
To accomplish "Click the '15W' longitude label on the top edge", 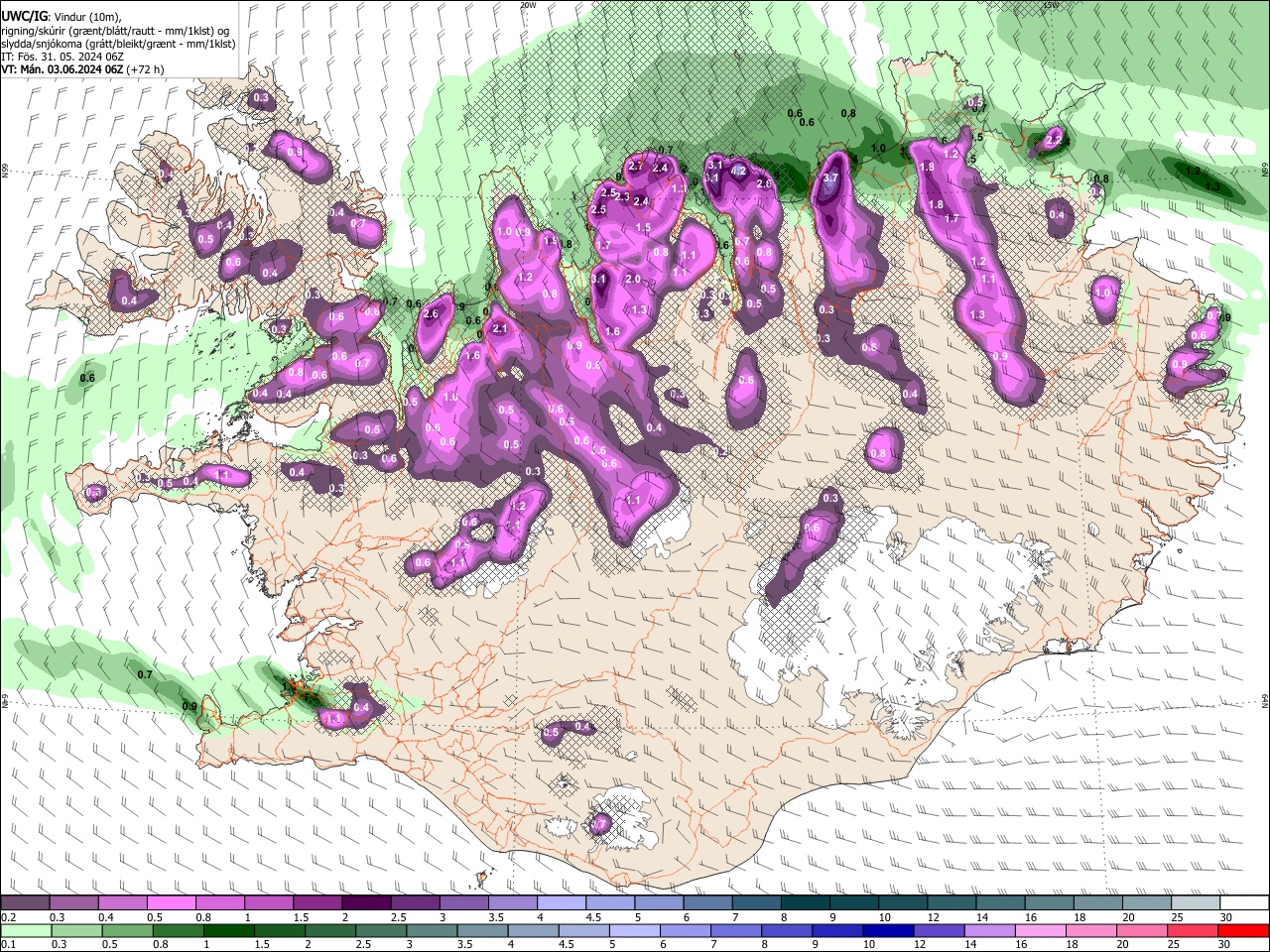I will tap(1052, 5).
